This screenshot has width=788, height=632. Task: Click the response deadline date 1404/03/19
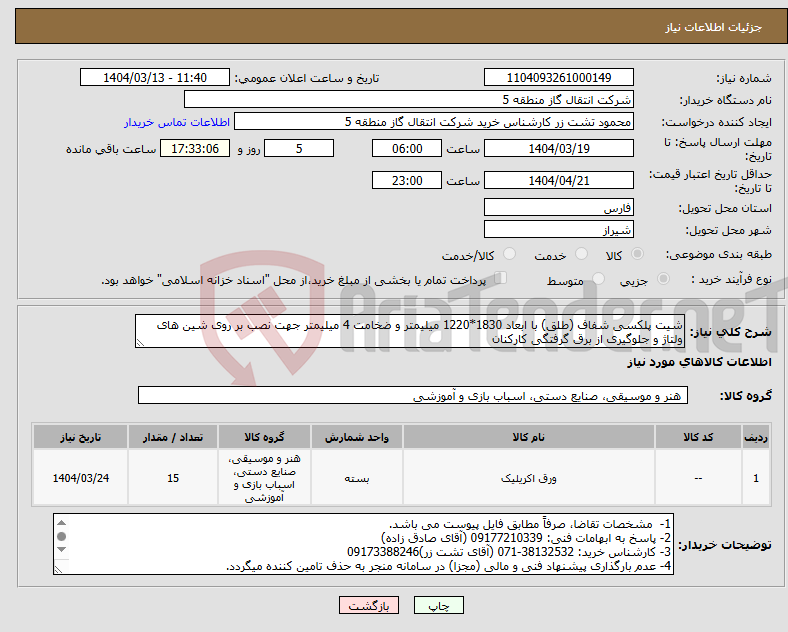click(558, 148)
